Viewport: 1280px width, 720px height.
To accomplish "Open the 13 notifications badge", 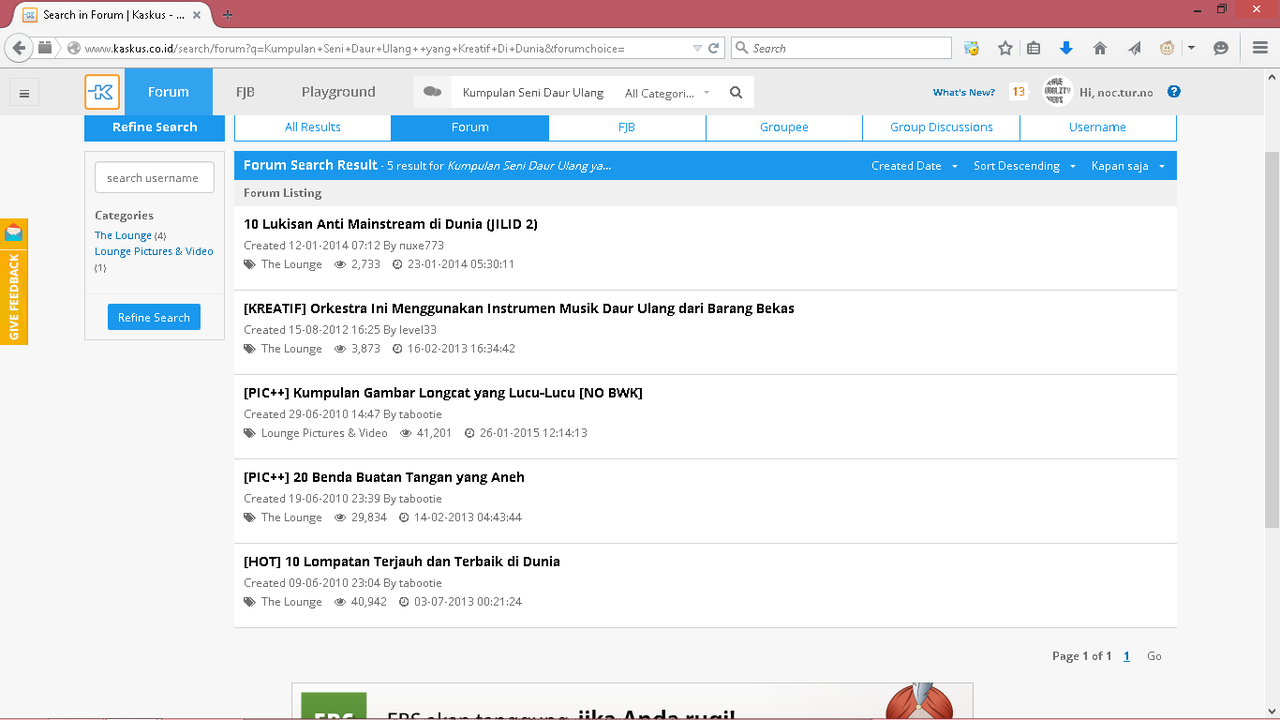I will [x=1018, y=92].
